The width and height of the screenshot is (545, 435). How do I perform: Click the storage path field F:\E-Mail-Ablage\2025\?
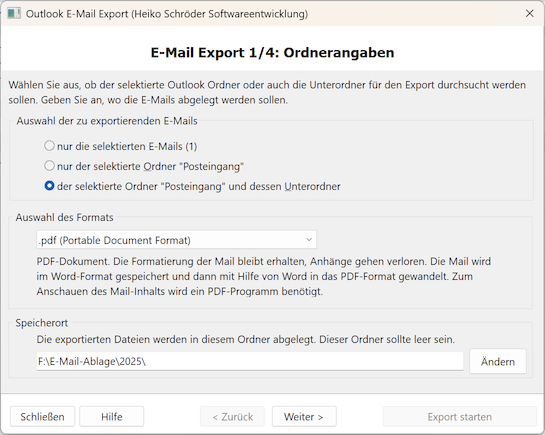[x=250, y=361]
